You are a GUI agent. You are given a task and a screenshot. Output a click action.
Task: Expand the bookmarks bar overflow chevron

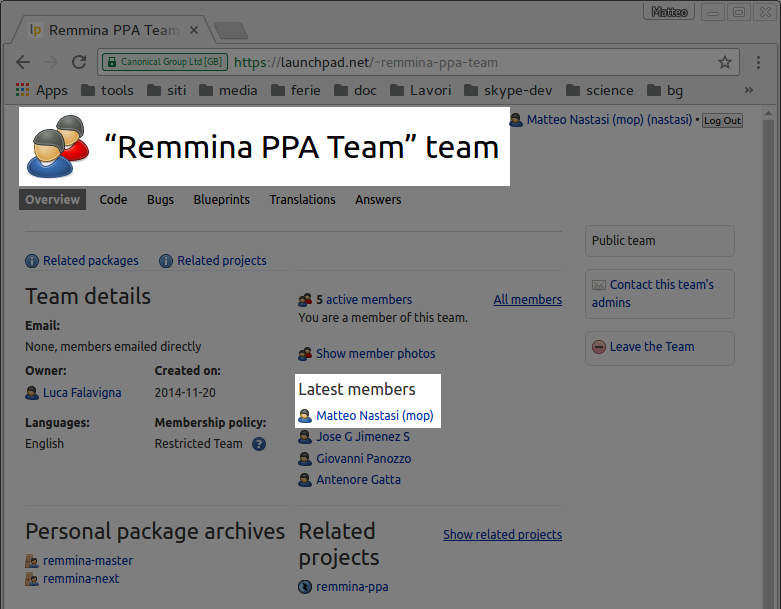tap(748, 90)
